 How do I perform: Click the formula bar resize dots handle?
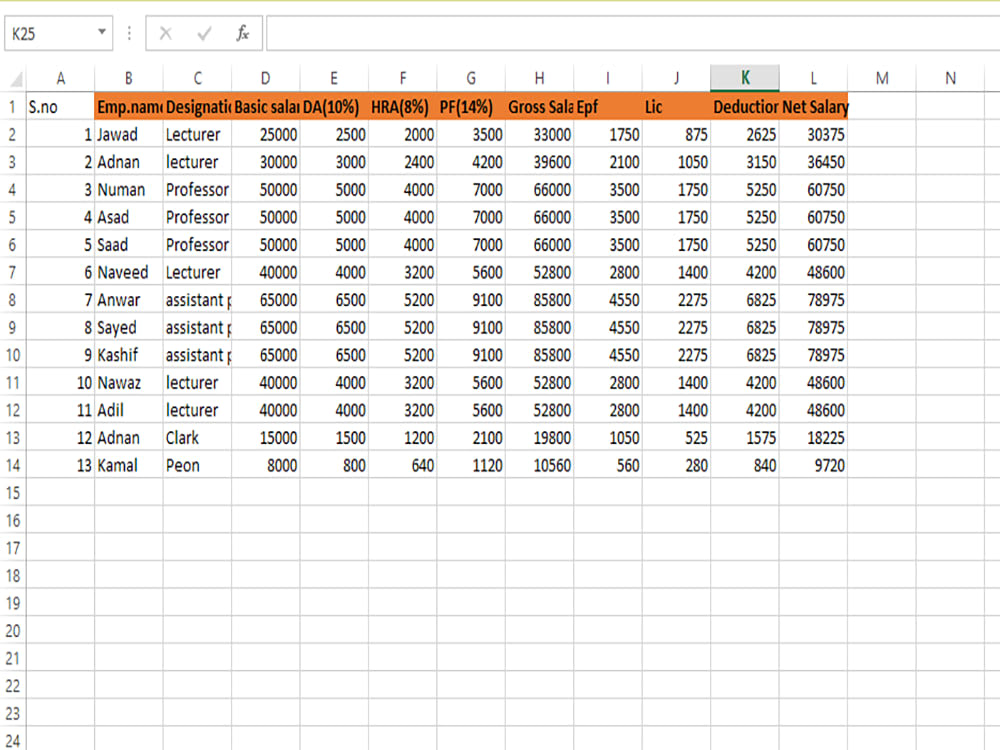(129, 33)
